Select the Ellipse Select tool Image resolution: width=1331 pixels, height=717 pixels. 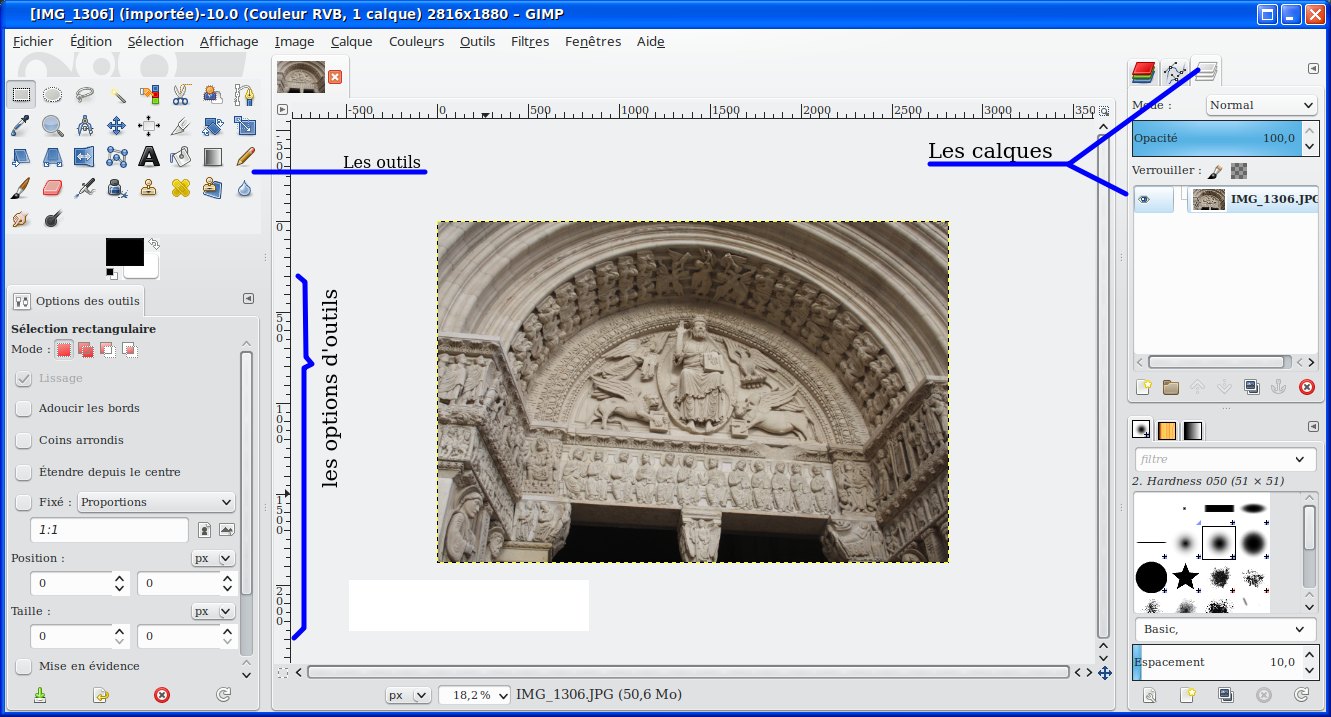[52, 95]
